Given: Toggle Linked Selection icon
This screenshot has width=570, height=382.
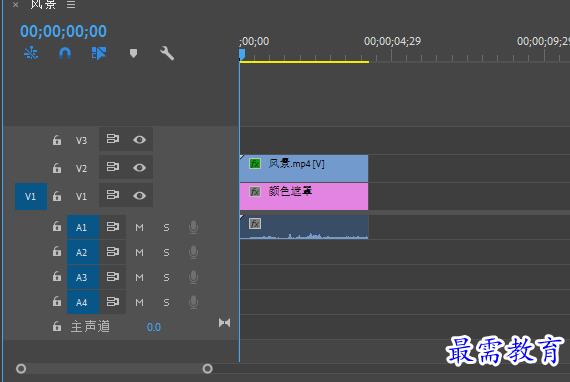Looking at the screenshot, I should point(99,53).
